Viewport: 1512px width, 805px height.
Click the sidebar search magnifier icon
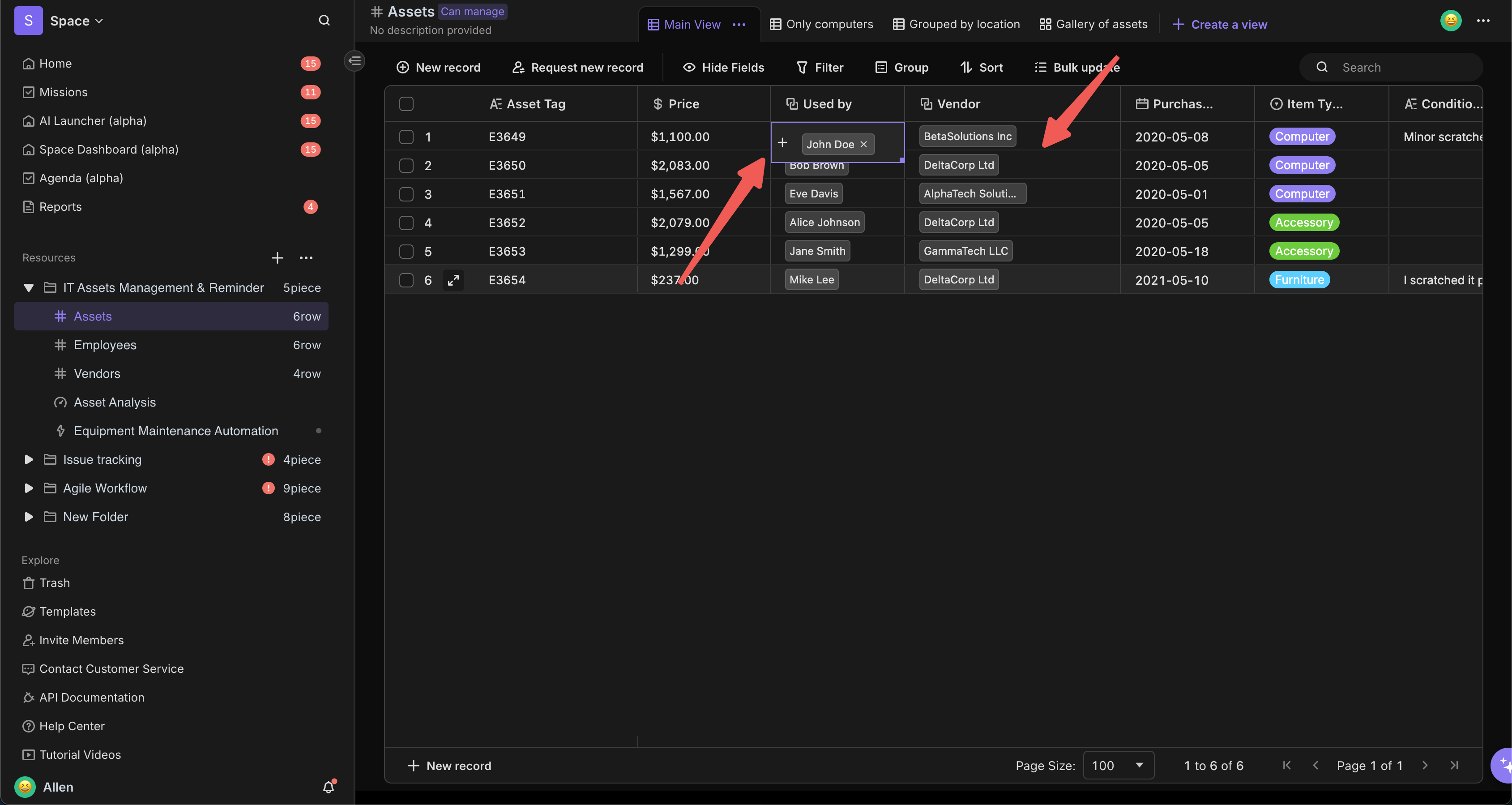coord(324,21)
